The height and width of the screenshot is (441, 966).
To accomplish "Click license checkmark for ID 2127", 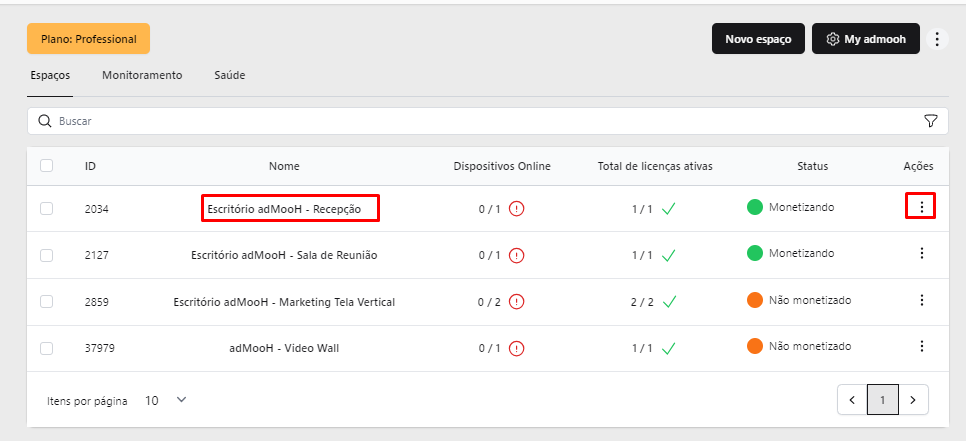I will point(668,256).
